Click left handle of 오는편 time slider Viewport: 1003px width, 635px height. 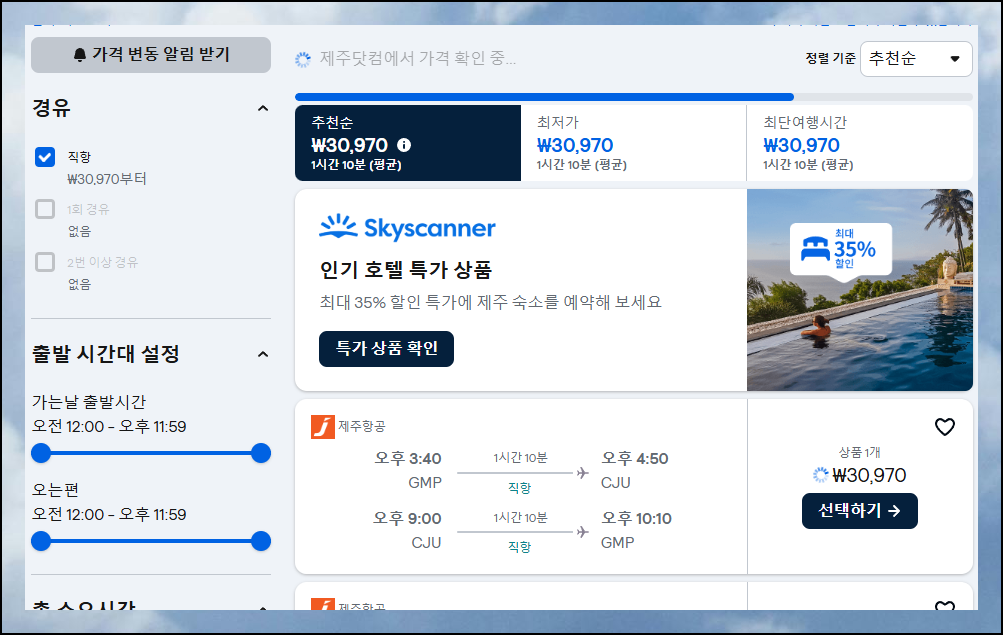coord(41,541)
